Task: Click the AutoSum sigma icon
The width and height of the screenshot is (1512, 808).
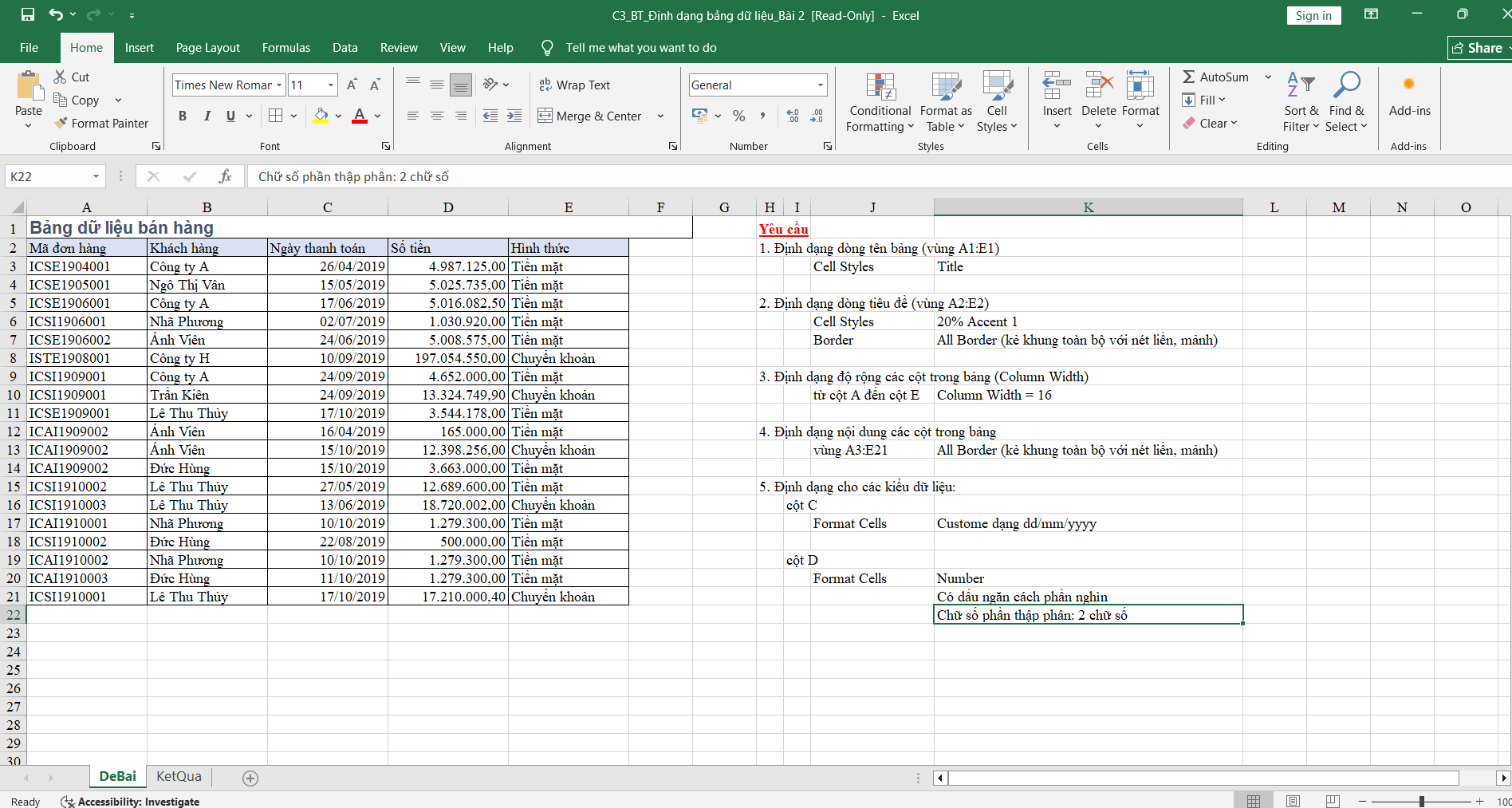Action: (1188, 77)
